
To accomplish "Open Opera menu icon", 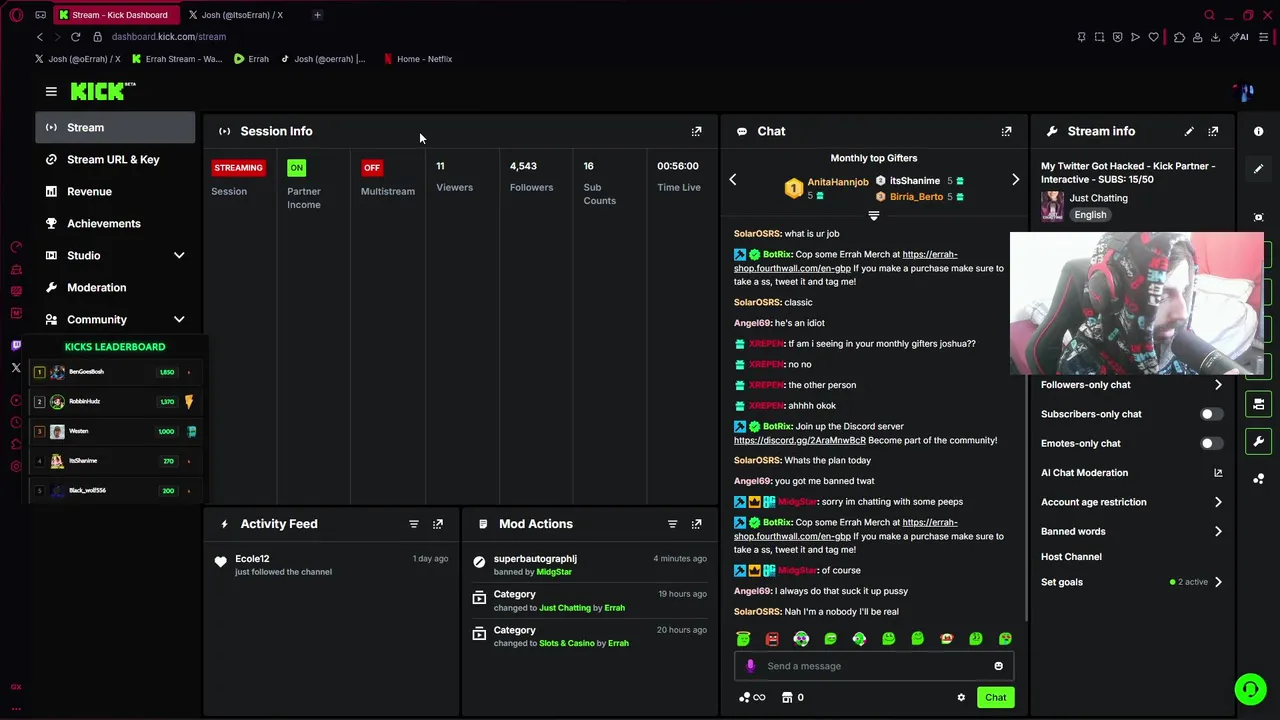I will pos(16,15).
